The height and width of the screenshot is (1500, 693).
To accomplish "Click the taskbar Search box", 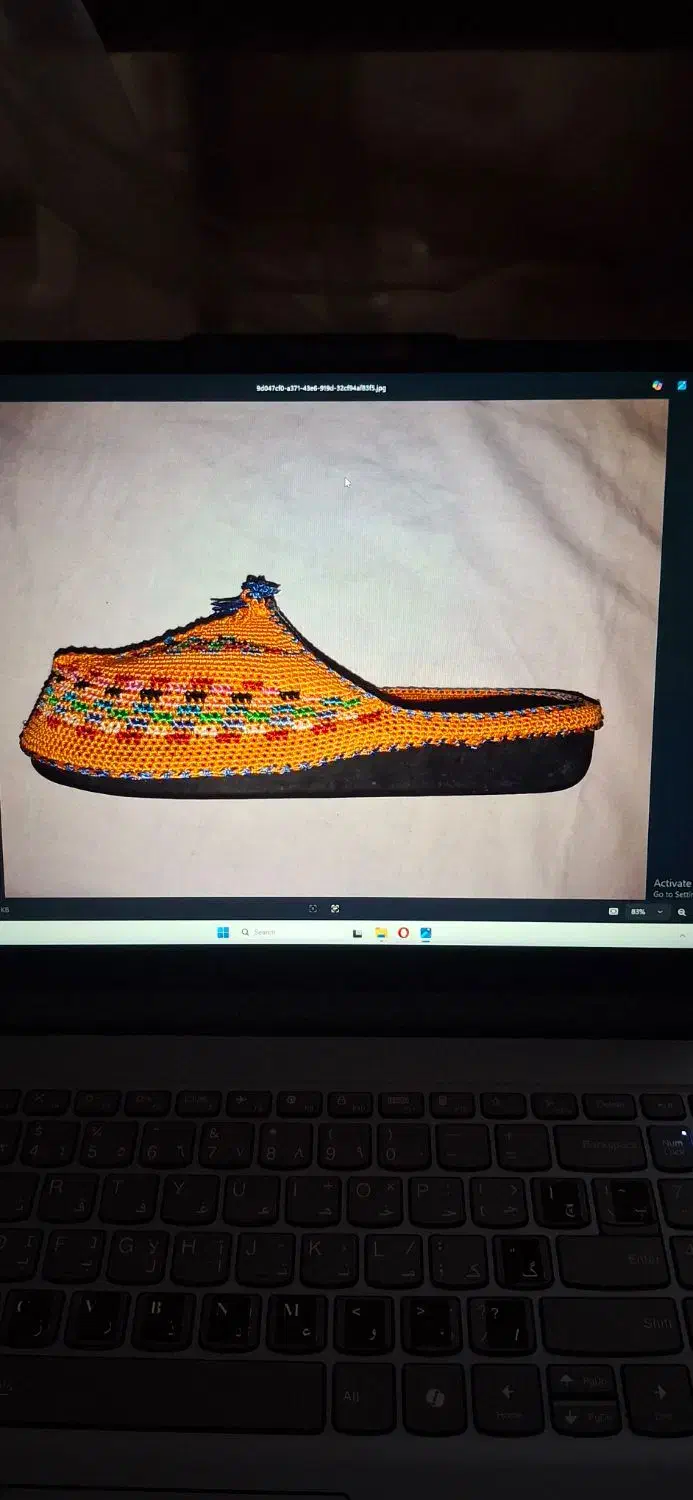I will [264, 933].
